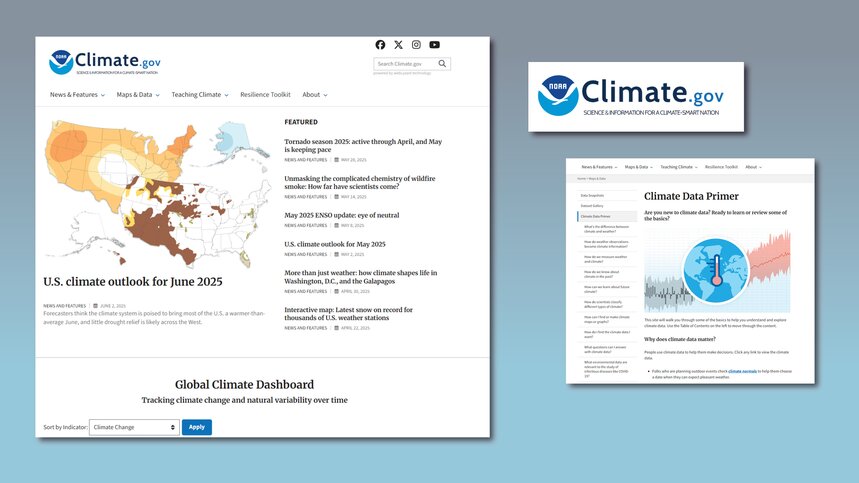This screenshot has width=859, height=483.
Task: Click NEWS AND FEATURES label beside APRIL 30, 2025
Action: click(x=305, y=291)
